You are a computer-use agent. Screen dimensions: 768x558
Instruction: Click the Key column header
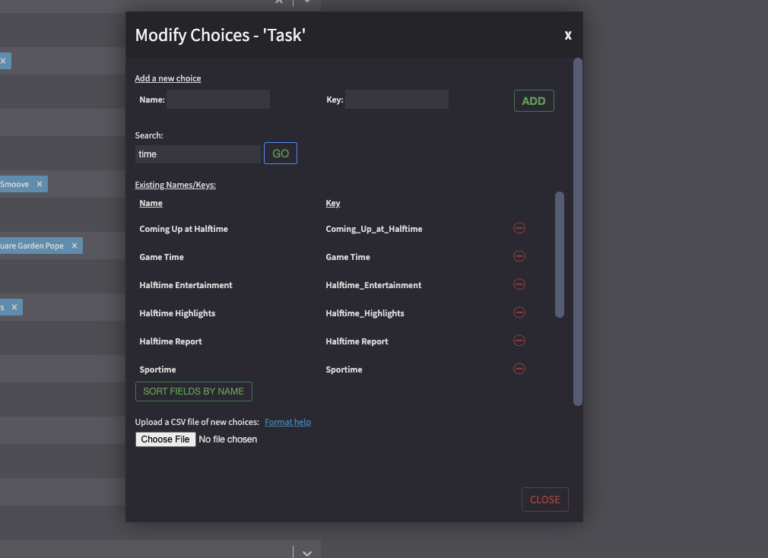pyautogui.click(x=333, y=203)
